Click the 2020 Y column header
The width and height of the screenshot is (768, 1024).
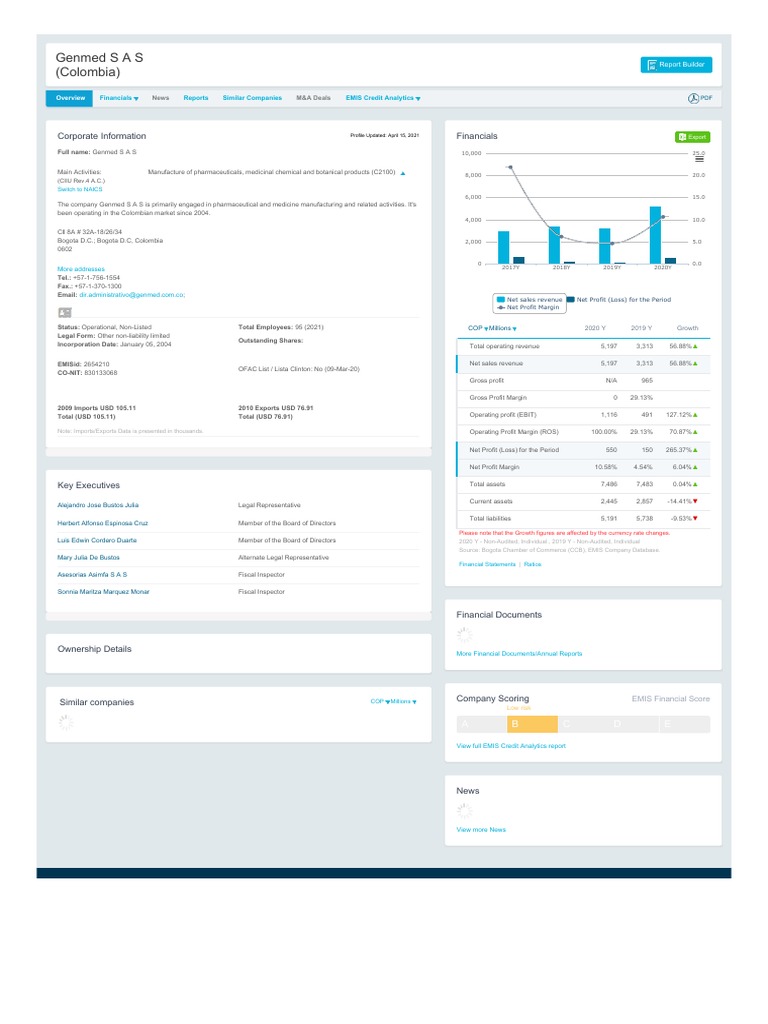(595, 328)
